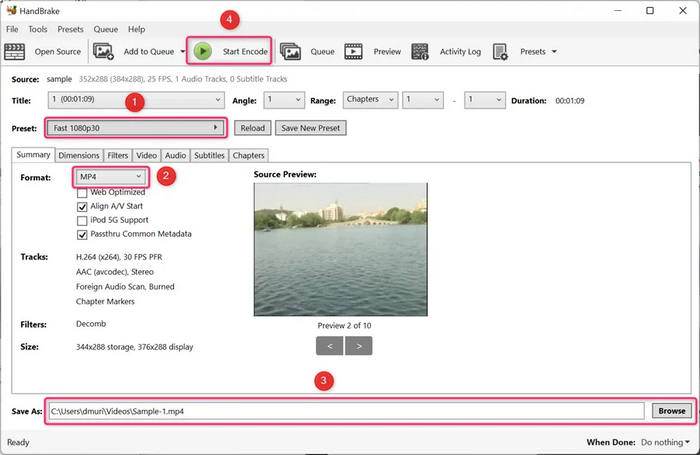Click the Preview film frame icon

tap(353, 51)
